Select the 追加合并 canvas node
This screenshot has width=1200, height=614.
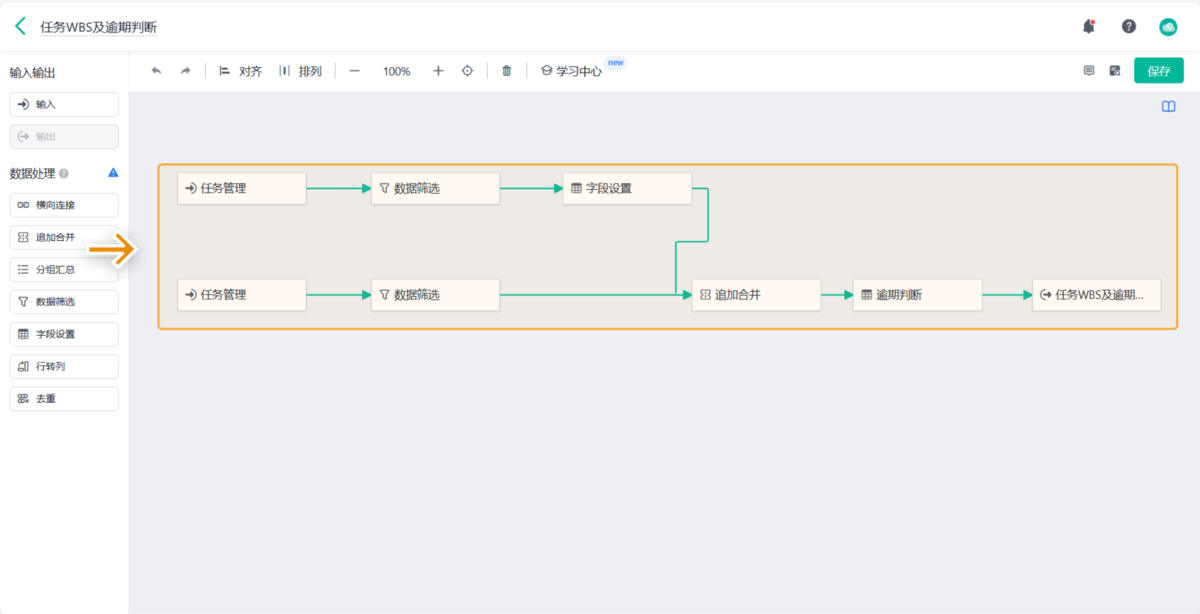pyautogui.click(x=756, y=295)
